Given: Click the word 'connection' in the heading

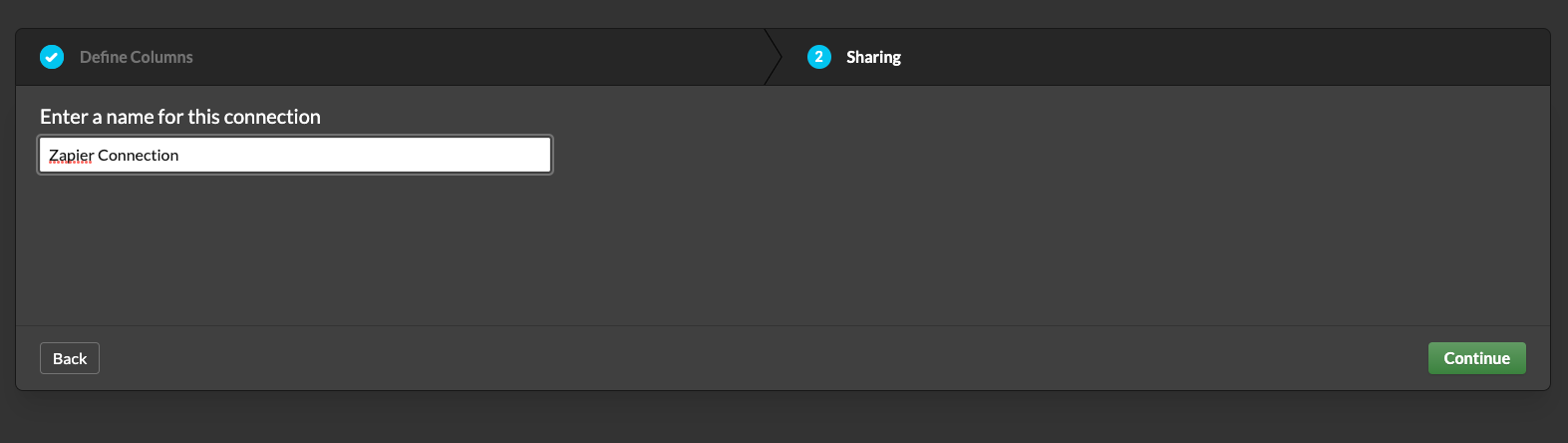Looking at the screenshot, I should click(x=273, y=117).
